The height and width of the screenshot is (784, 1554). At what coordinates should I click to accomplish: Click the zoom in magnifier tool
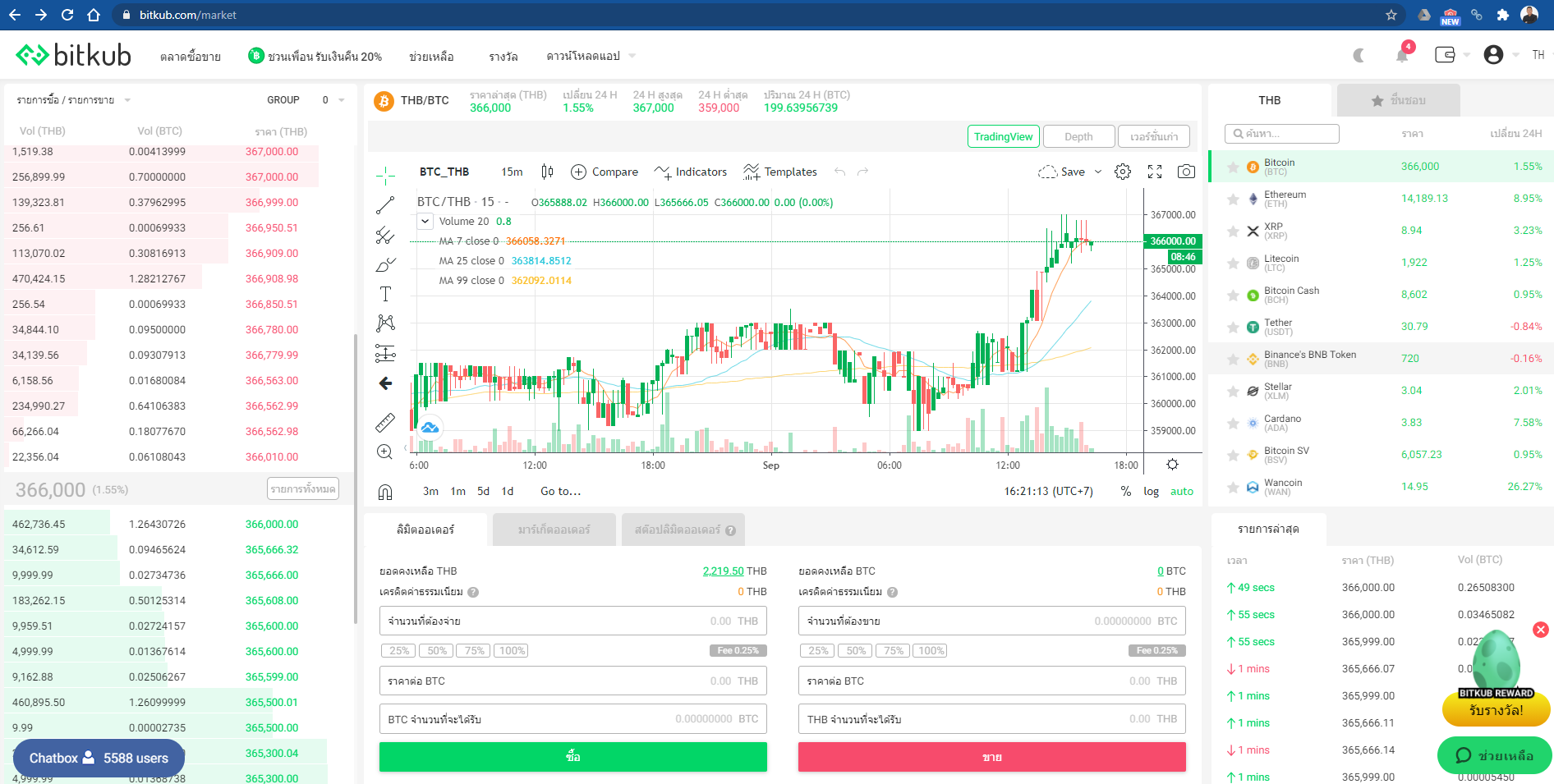[384, 452]
